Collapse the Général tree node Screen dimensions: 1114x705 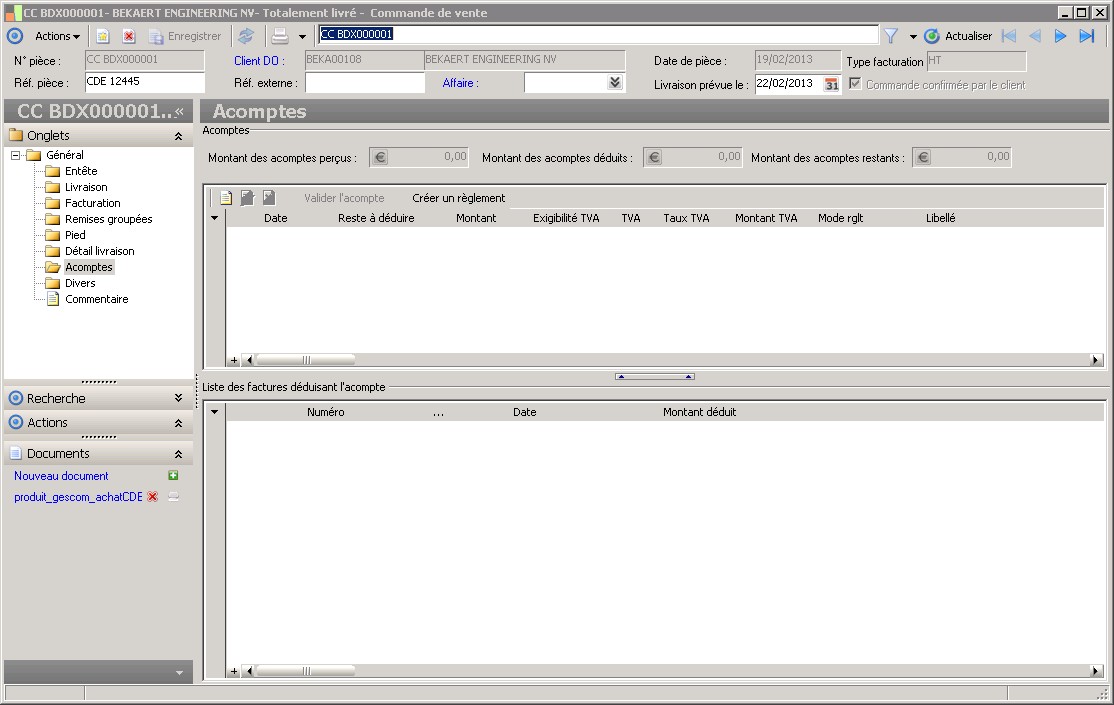[x=16, y=155]
